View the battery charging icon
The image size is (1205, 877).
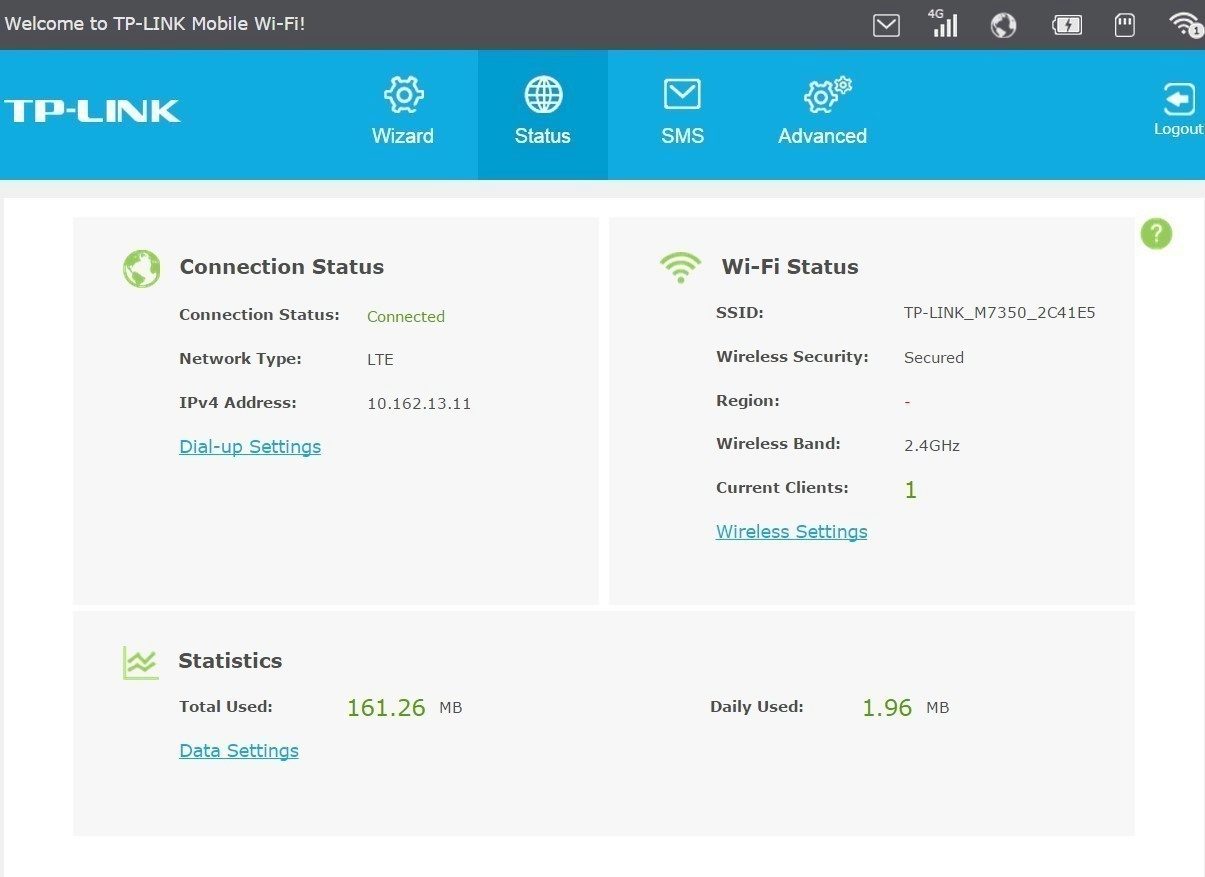click(1067, 25)
